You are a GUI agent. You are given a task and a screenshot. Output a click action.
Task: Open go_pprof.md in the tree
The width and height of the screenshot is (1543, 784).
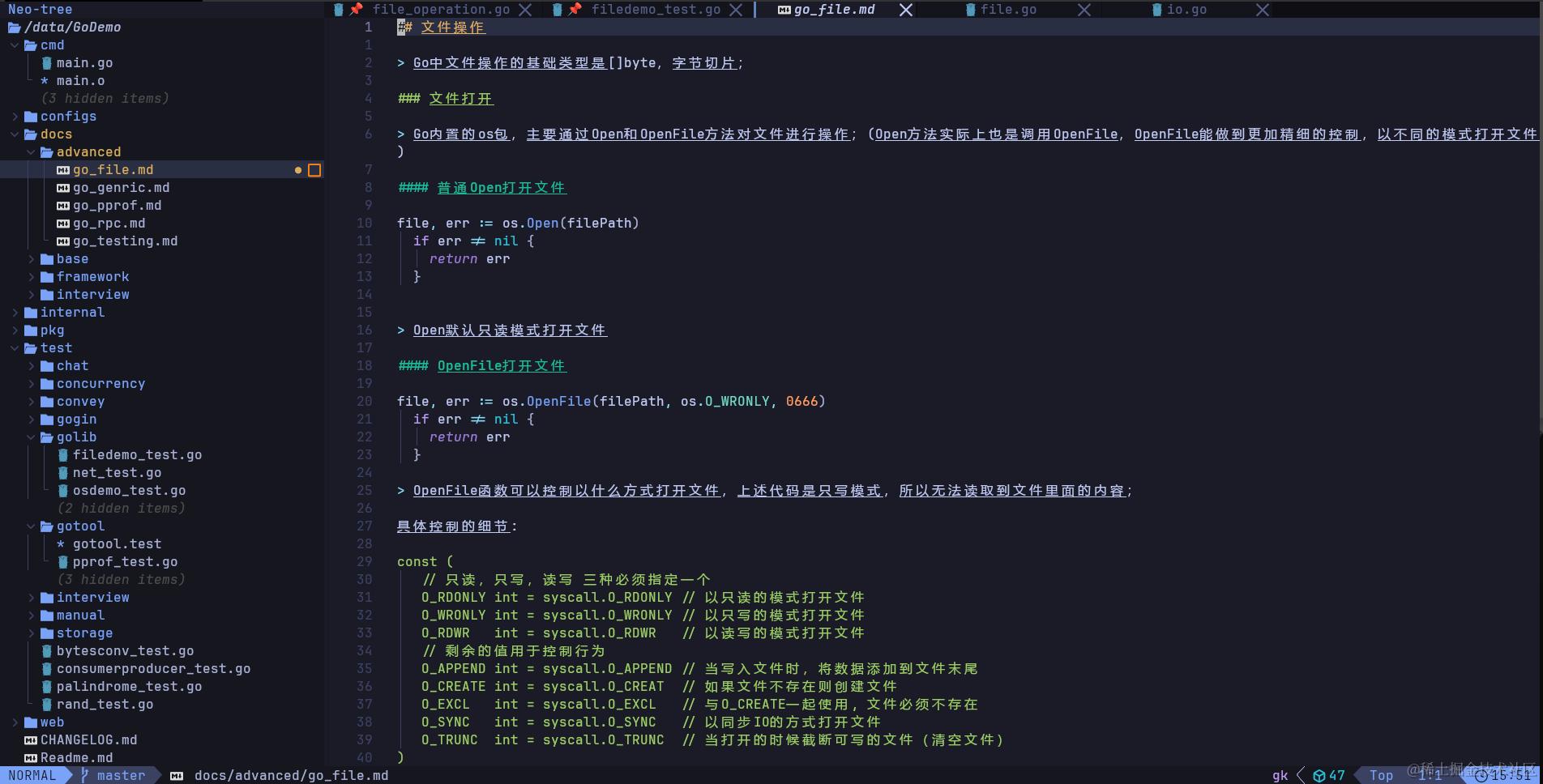(x=117, y=206)
